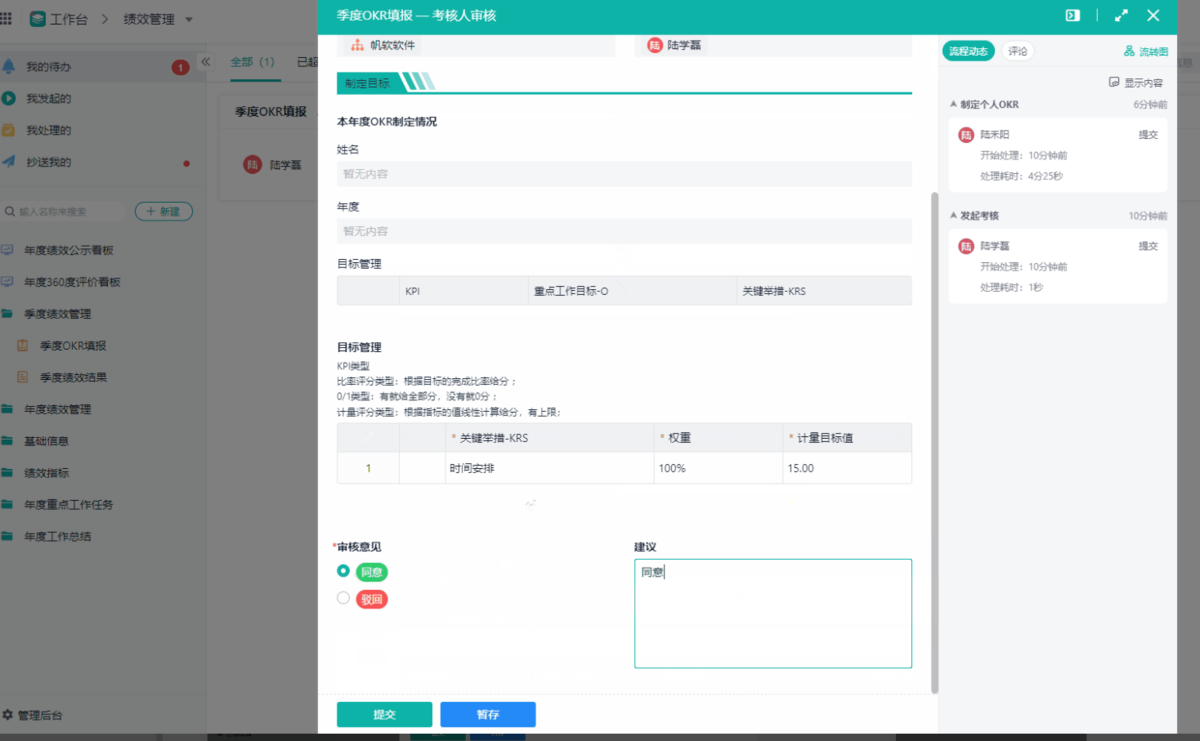Click the 暂存 save draft button
Viewport: 1200px width, 741px height.
(487, 714)
